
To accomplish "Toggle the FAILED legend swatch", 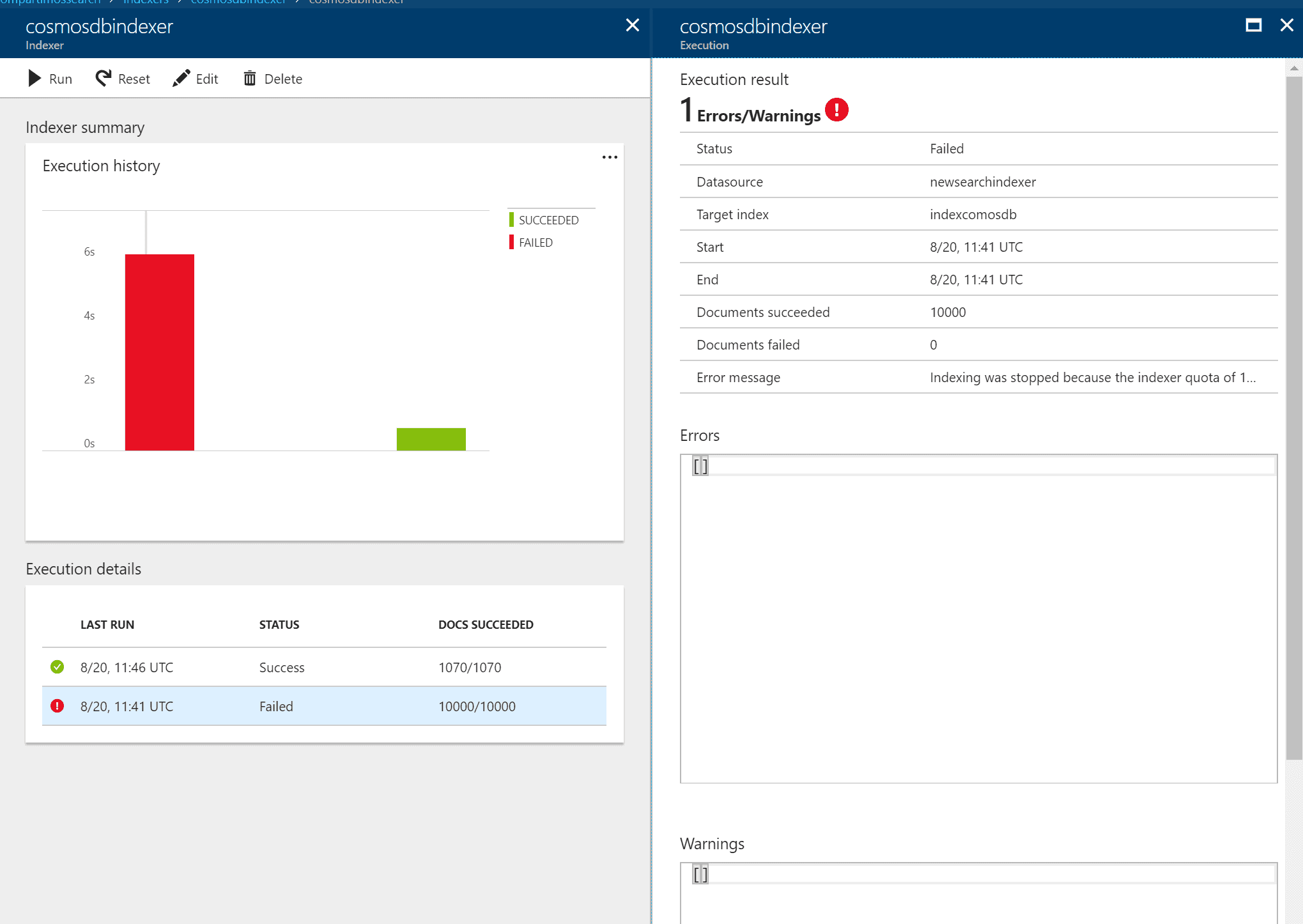I will pos(511,242).
